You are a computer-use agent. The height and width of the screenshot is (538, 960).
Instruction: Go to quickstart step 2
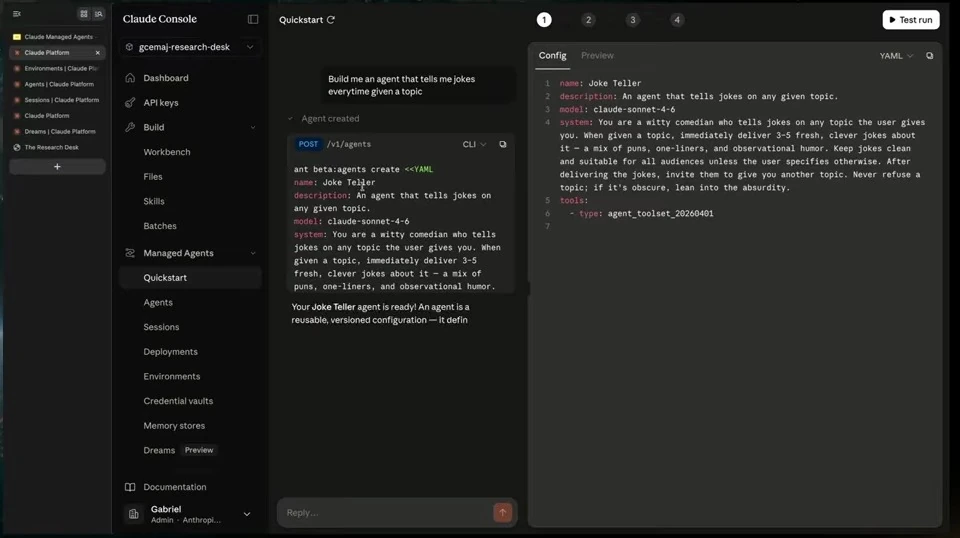[x=588, y=20]
